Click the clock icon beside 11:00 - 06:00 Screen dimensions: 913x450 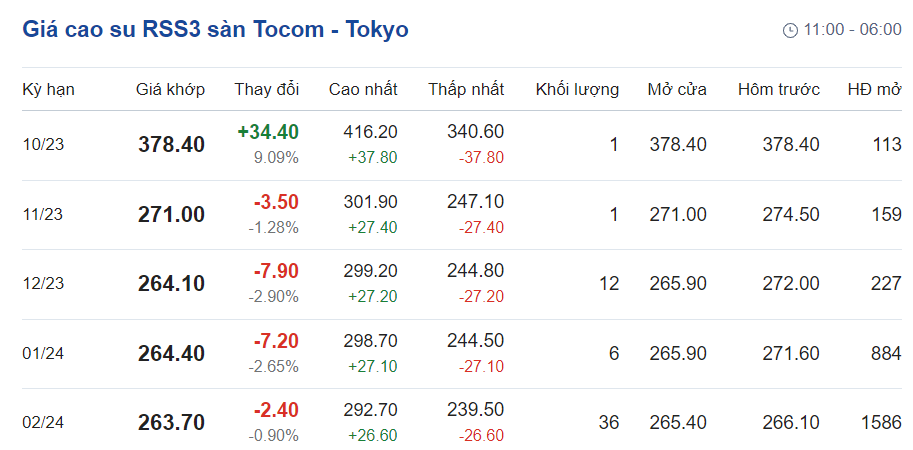tap(790, 31)
